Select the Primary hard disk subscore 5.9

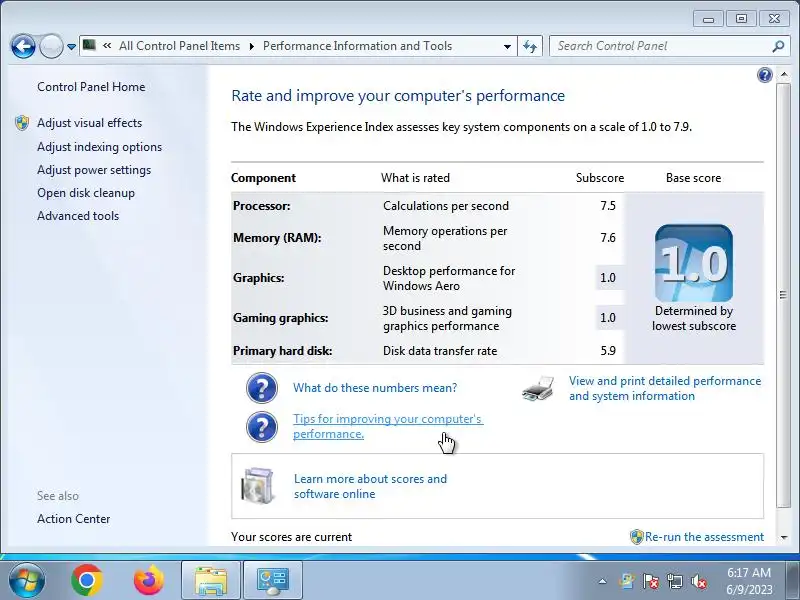(608, 351)
